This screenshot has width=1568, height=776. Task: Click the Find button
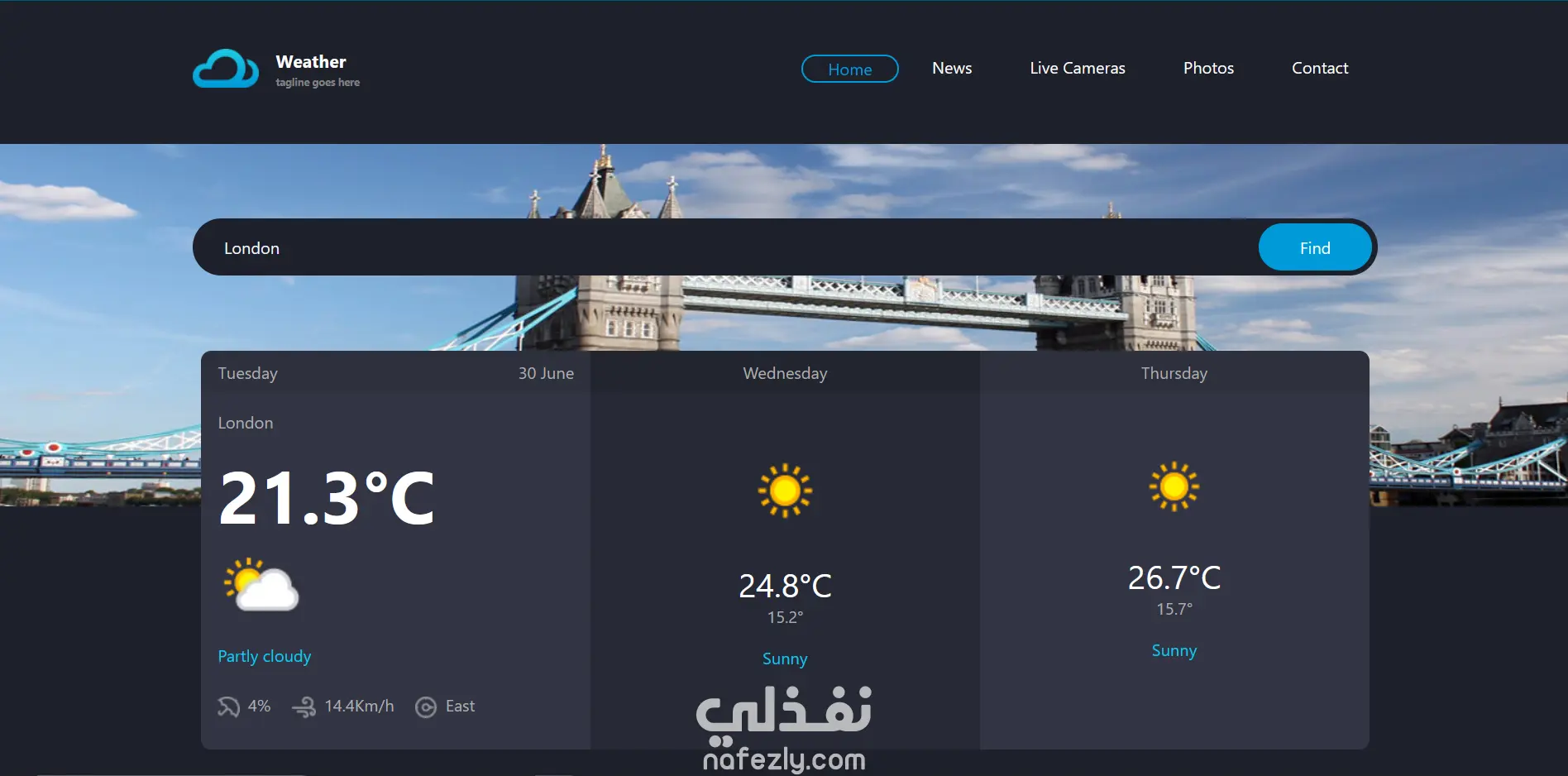[x=1315, y=247]
